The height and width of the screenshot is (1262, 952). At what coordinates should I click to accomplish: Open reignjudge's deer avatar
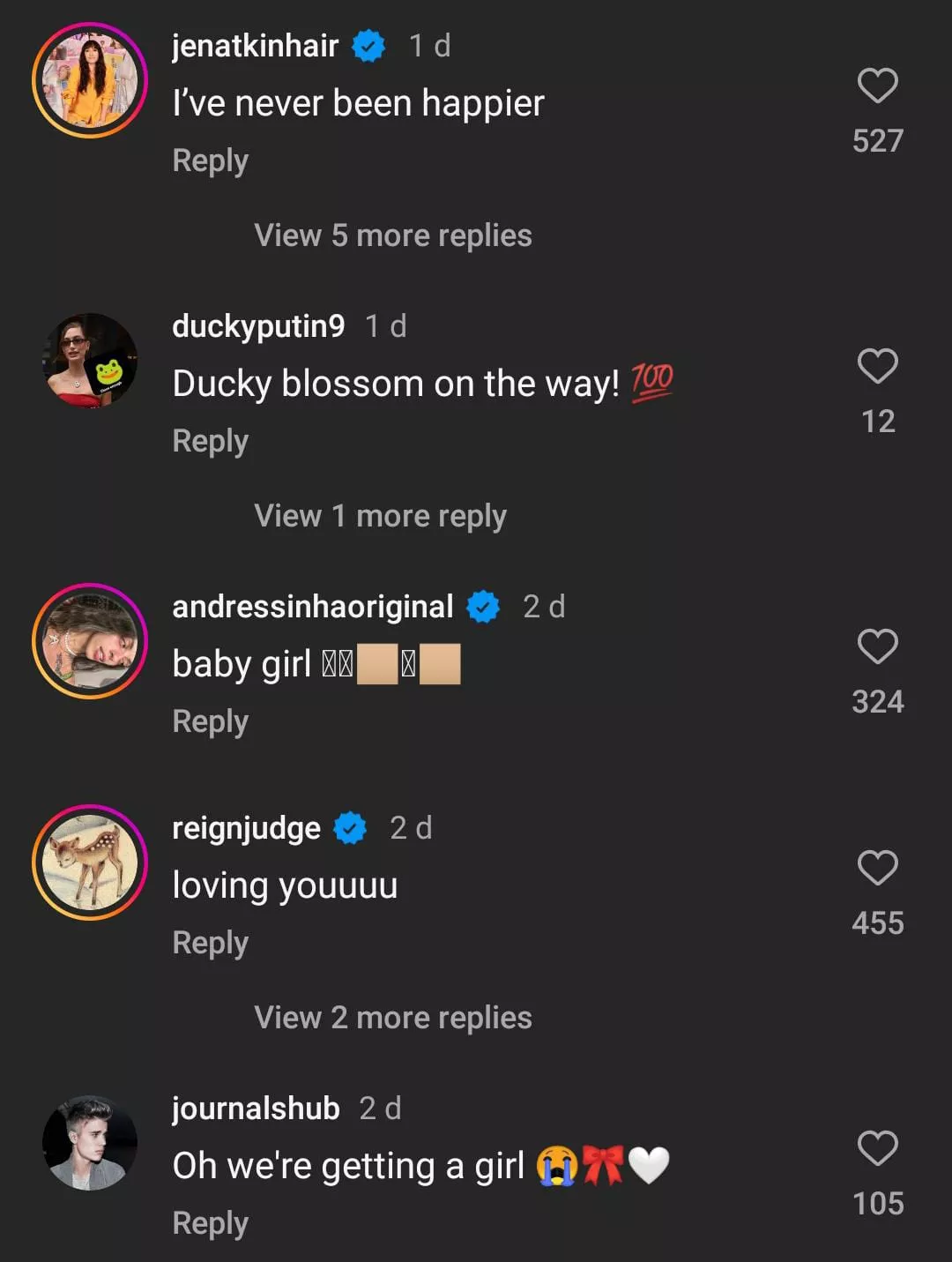click(90, 862)
